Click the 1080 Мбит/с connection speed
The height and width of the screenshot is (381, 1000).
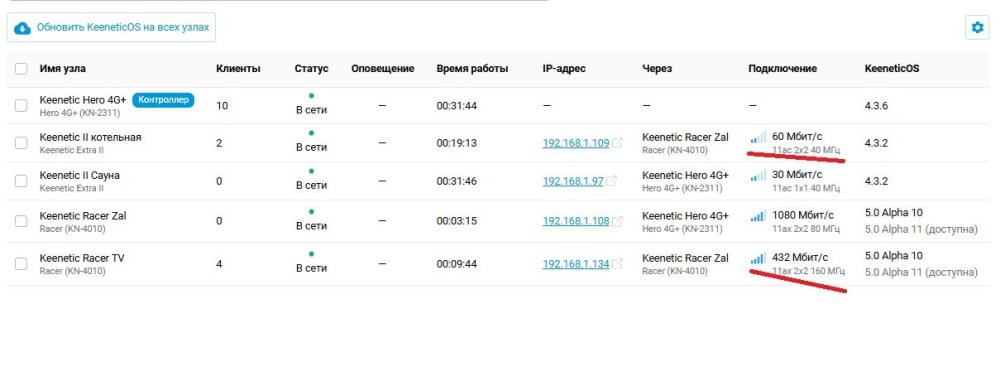tap(803, 216)
